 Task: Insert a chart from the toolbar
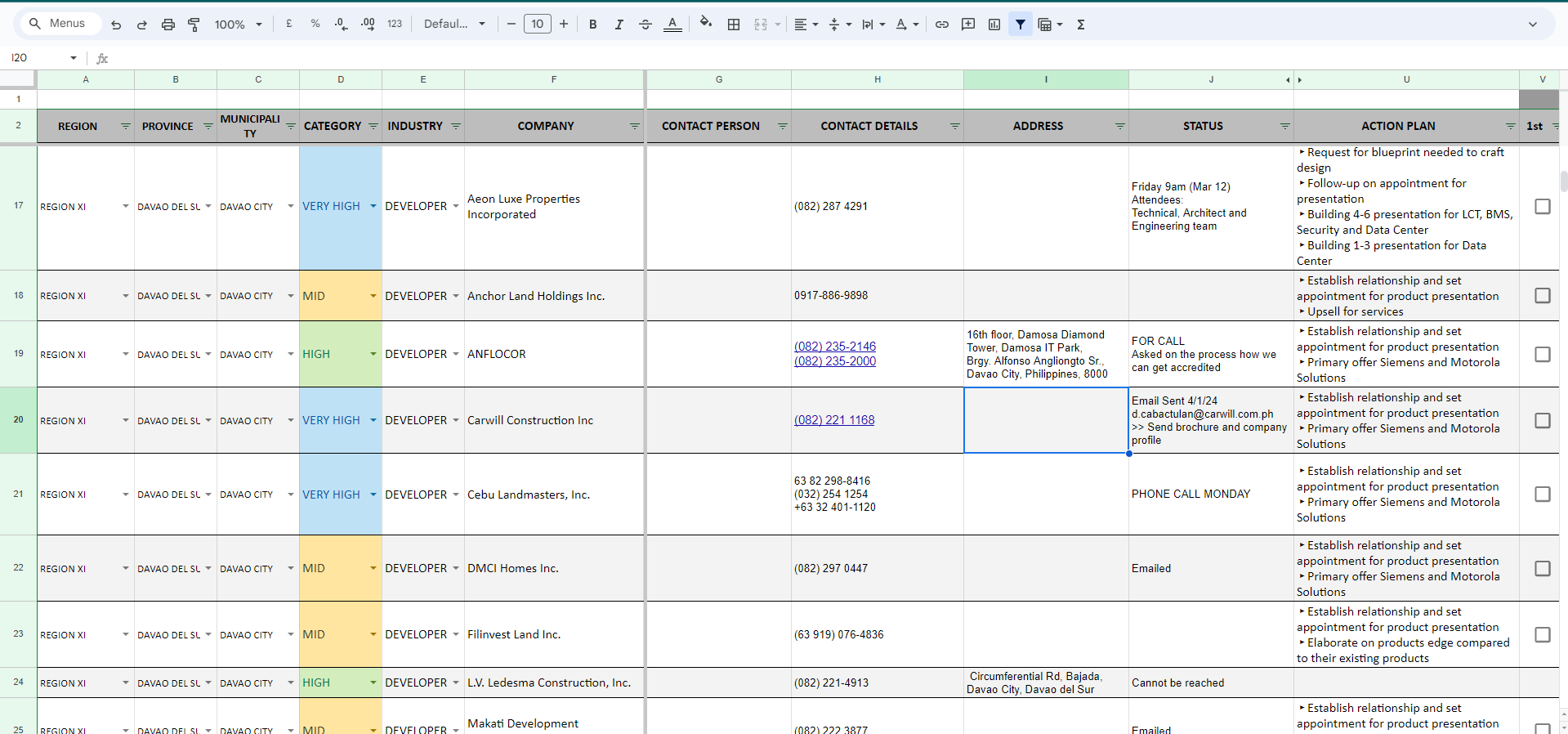pos(994,25)
